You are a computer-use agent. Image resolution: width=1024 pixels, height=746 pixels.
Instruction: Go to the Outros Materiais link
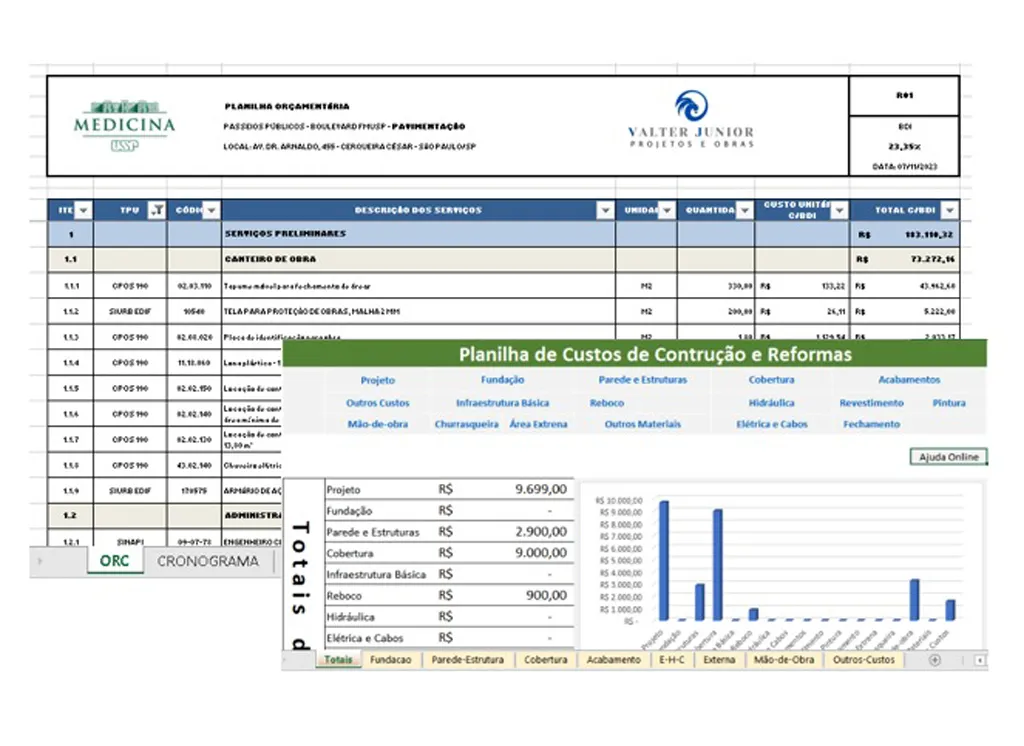(x=643, y=424)
